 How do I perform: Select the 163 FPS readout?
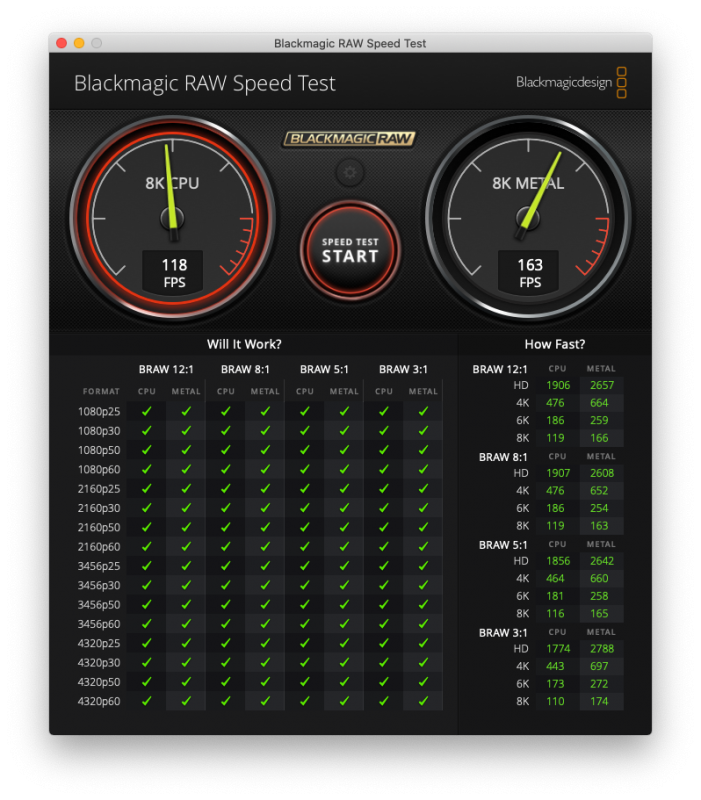(x=530, y=273)
